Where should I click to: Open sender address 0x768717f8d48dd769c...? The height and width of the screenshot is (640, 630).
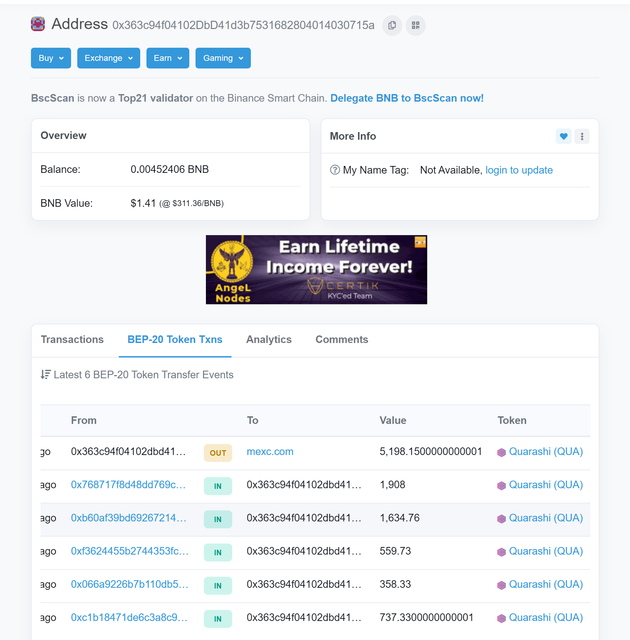(128, 484)
